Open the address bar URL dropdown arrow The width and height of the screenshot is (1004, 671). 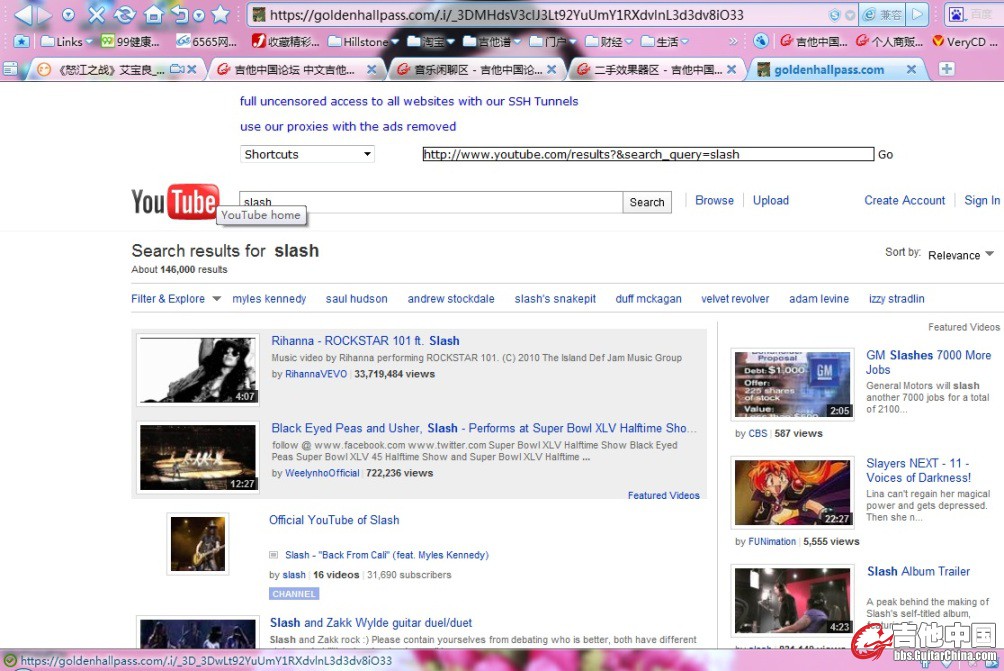tap(849, 15)
